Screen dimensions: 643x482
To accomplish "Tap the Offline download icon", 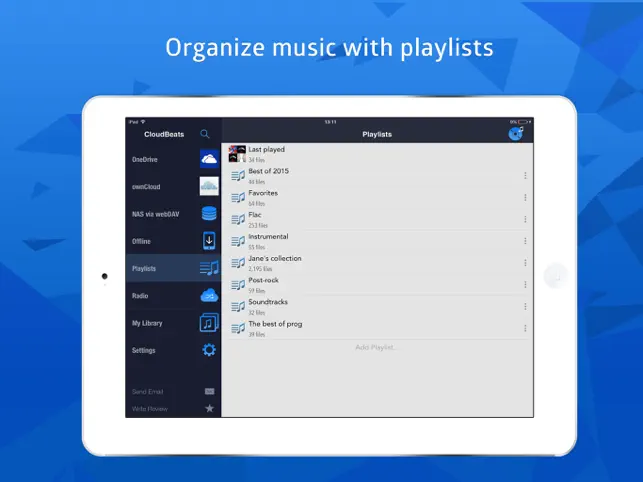I will 209,241.
